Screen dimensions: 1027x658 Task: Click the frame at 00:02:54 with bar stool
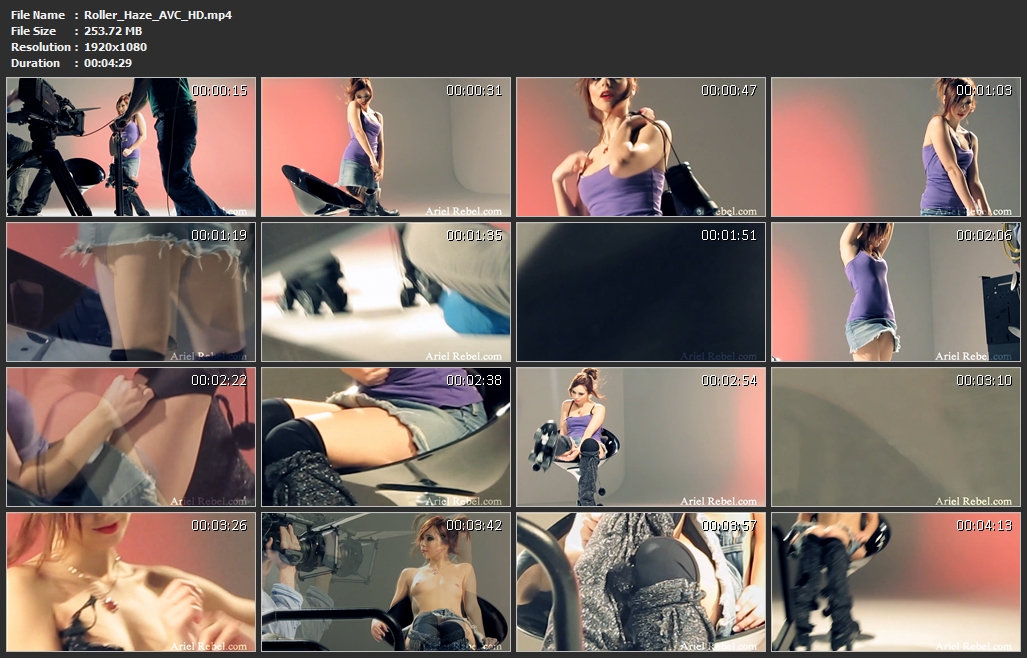coord(641,437)
